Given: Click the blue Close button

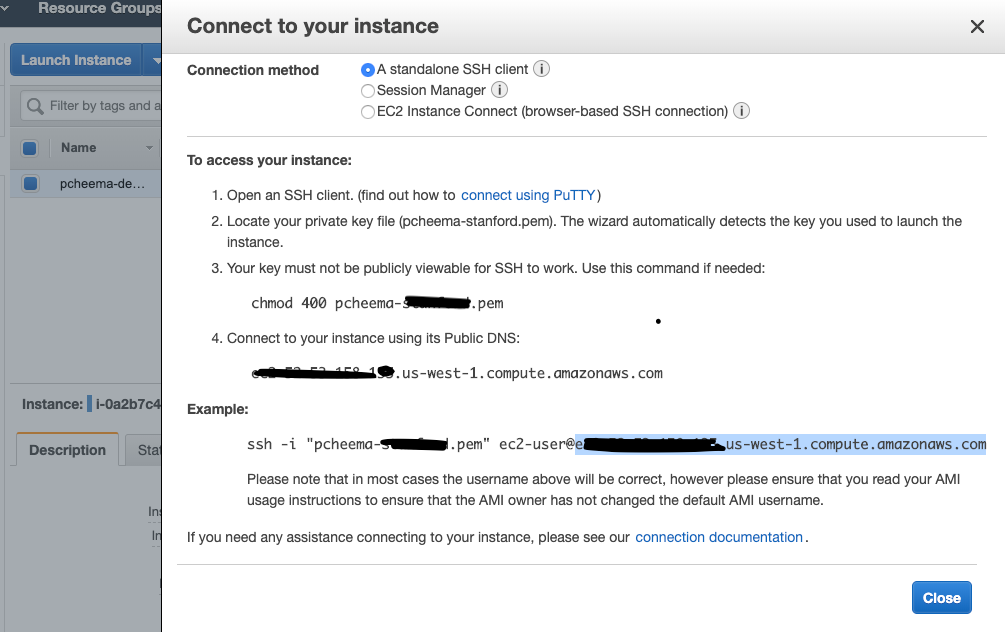Looking at the screenshot, I should coord(941,597).
